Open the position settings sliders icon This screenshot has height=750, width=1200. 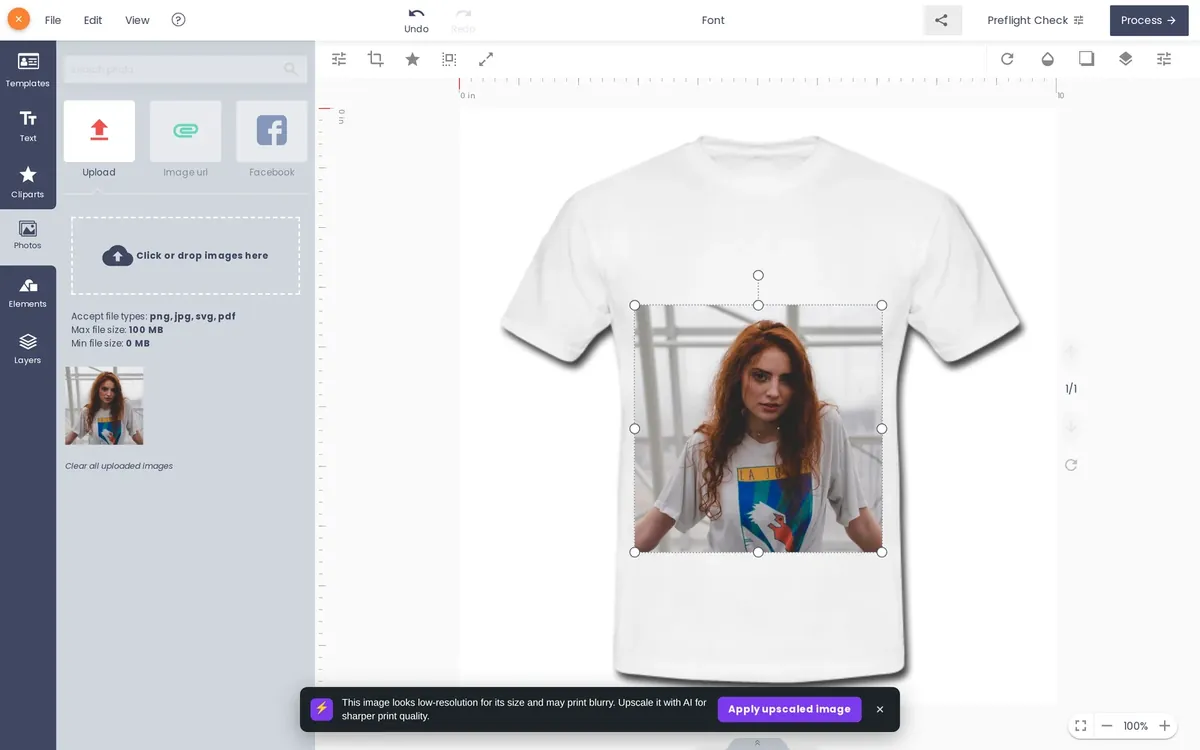tap(1164, 59)
